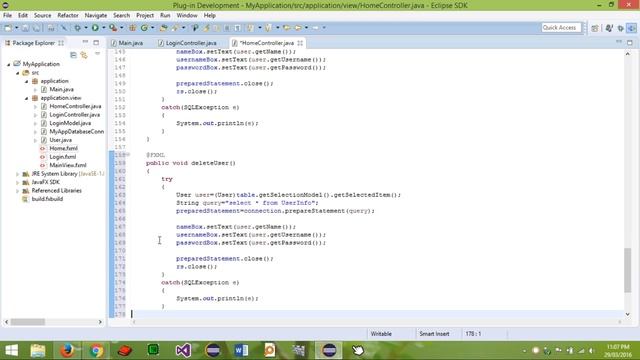Toggle Link with Editor in Package Explorer
This screenshot has width=640, height=360.
point(84,55)
